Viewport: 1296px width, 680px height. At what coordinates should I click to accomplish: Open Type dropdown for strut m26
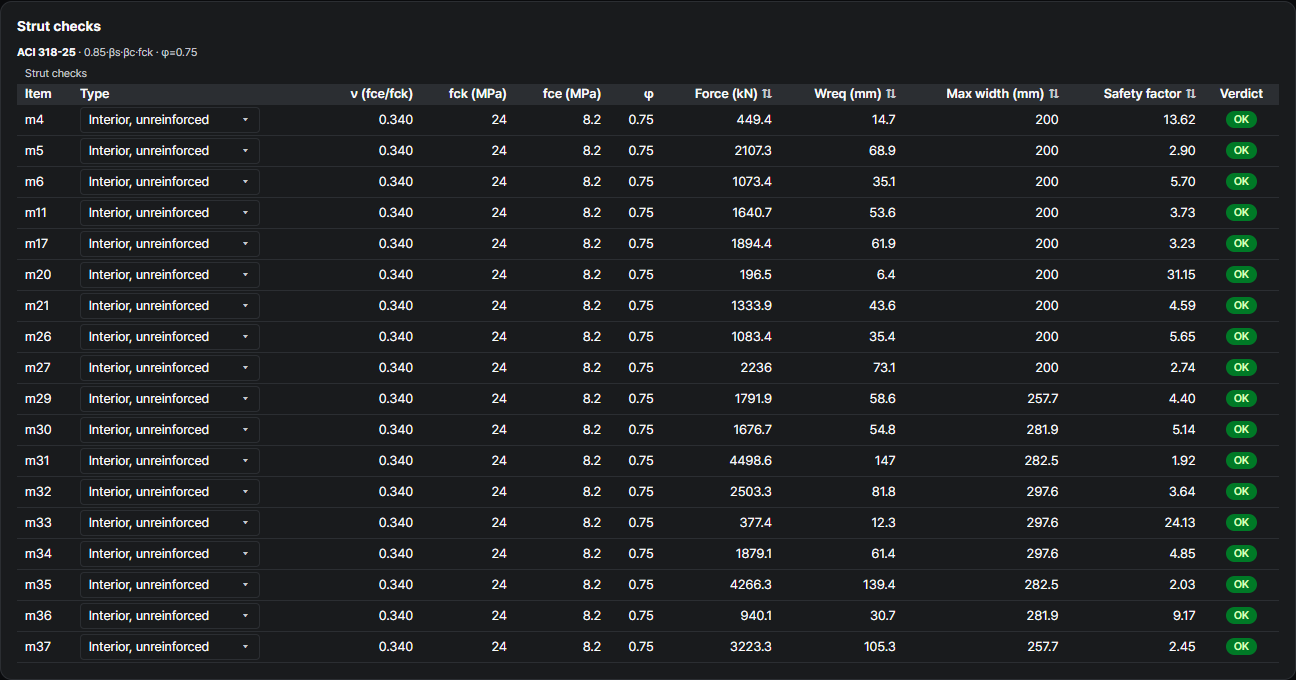170,337
